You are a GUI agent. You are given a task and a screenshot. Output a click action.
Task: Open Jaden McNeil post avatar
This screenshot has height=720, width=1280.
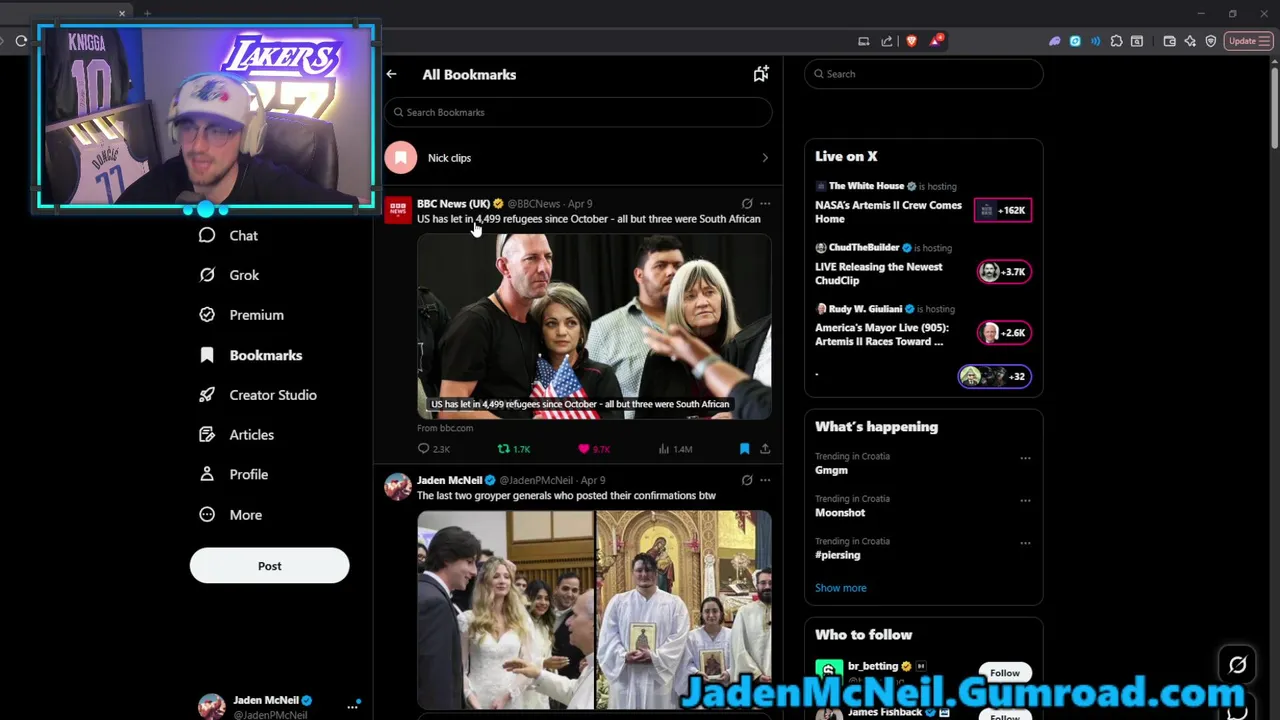pyautogui.click(x=398, y=487)
